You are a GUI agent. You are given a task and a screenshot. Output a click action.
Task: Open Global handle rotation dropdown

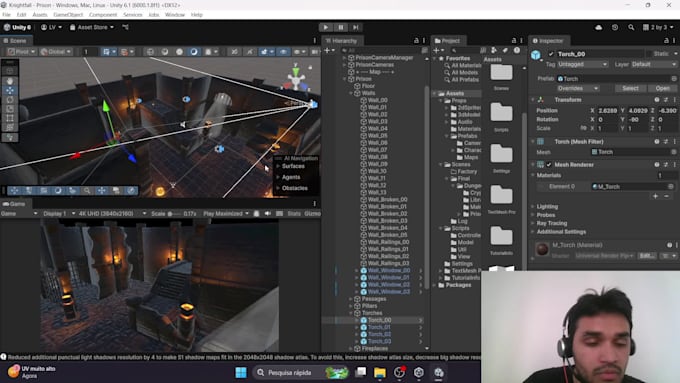tap(56, 52)
